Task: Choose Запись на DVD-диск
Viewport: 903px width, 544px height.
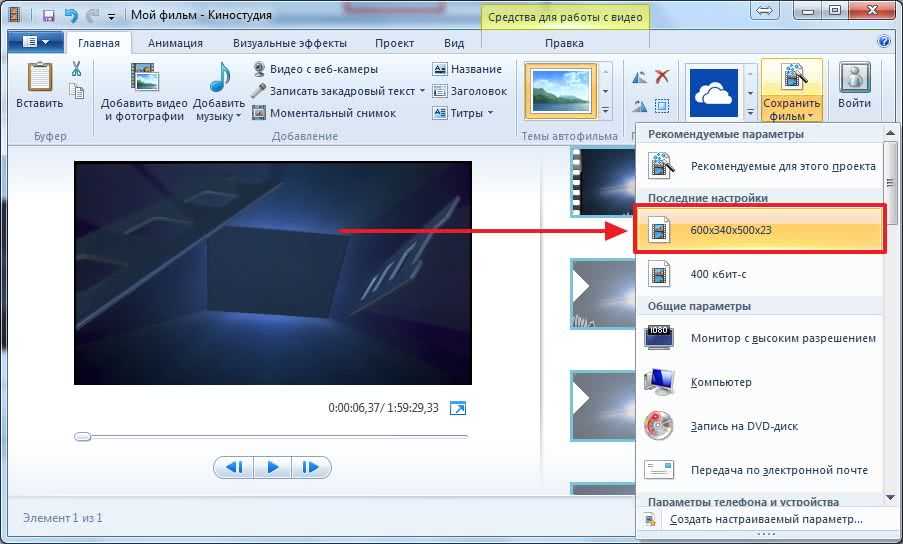Action: 759,427
